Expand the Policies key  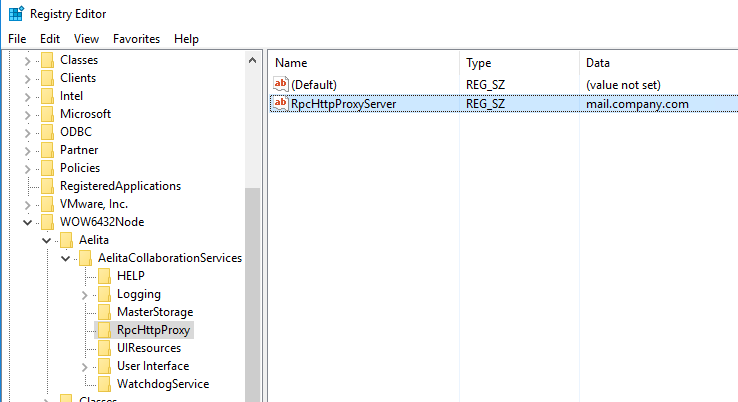tap(27, 169)
